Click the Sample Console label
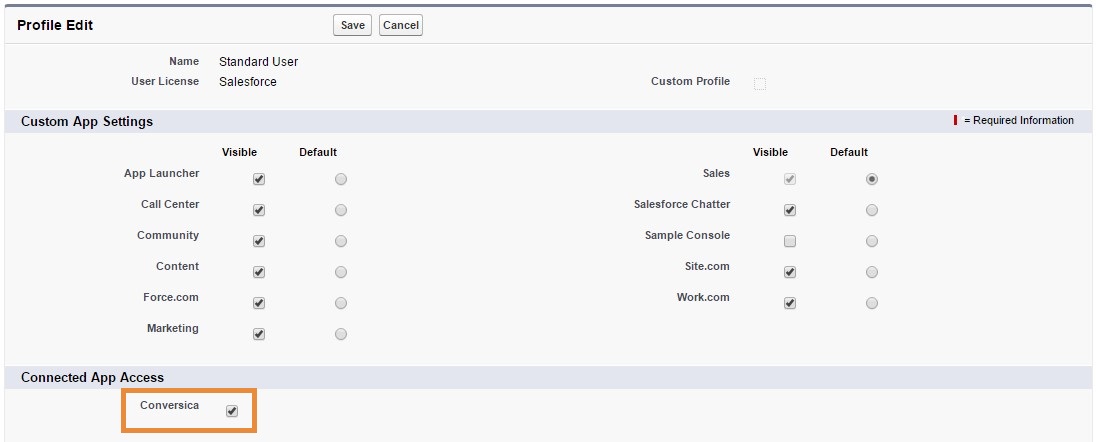Screen dimensions: 1096x442 pyautogui.click(x=687, y=235)
